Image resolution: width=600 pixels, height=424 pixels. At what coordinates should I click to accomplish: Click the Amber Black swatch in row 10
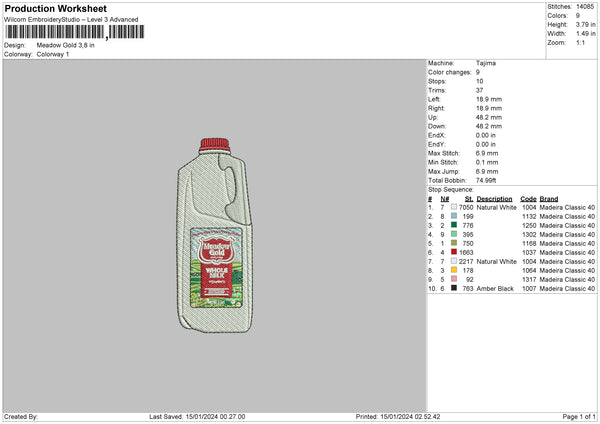(x=454, y=288)
